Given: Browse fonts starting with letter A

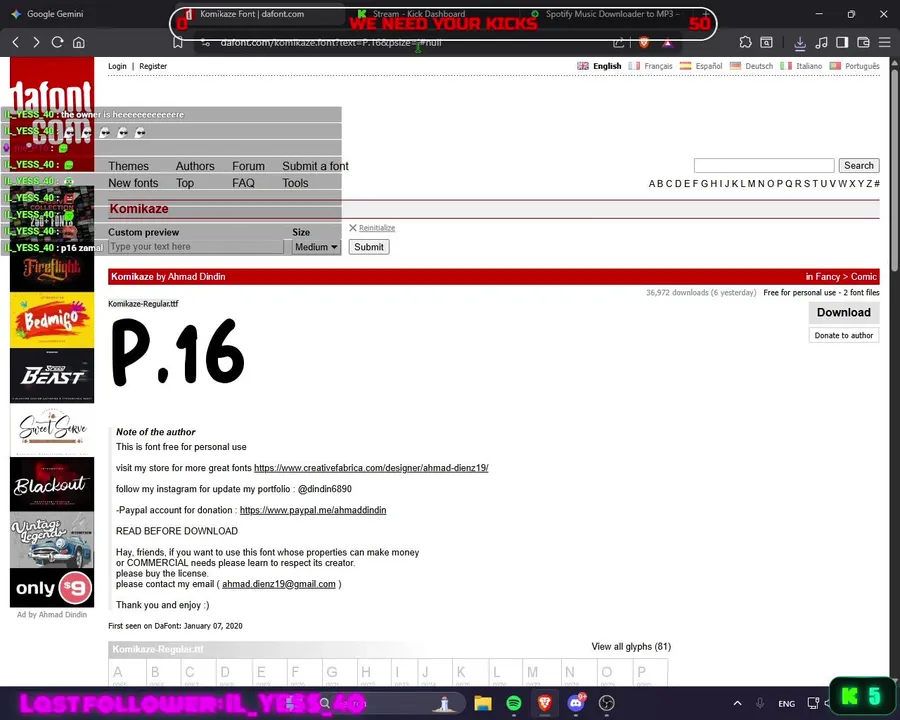Looking at the screenshot, I should point(652,184).
